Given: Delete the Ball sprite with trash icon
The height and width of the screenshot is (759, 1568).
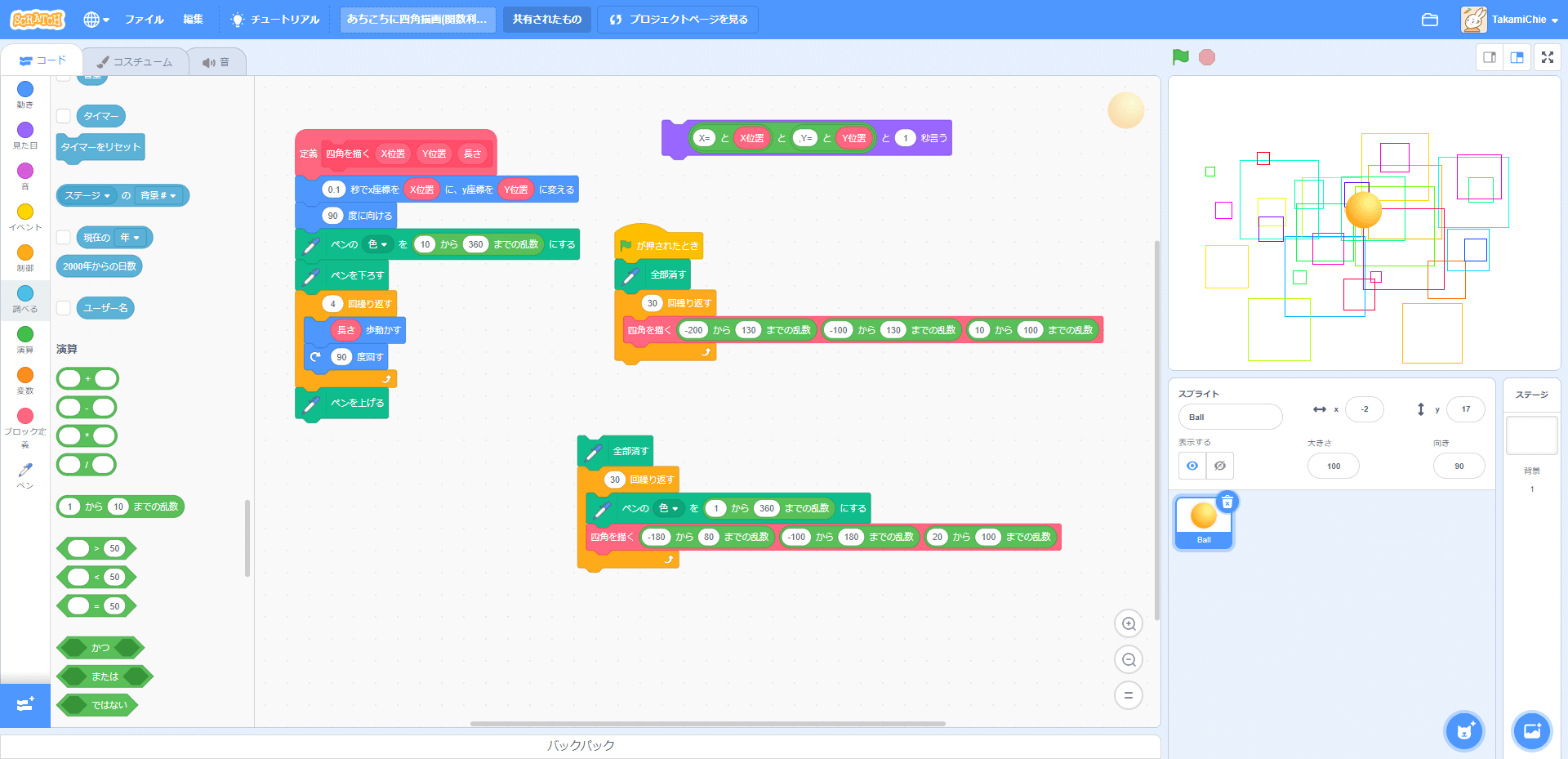Looking at the screenshot, I should coord(1227,502).
